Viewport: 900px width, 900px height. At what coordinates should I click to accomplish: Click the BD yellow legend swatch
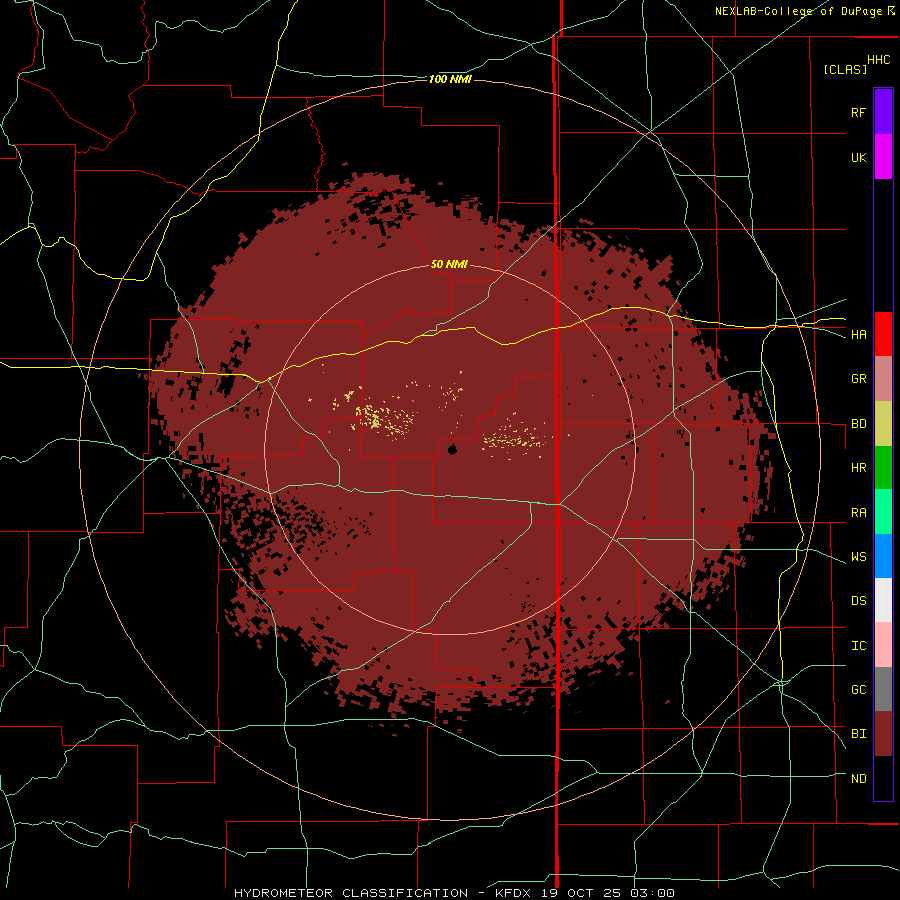tap(883, 424)
